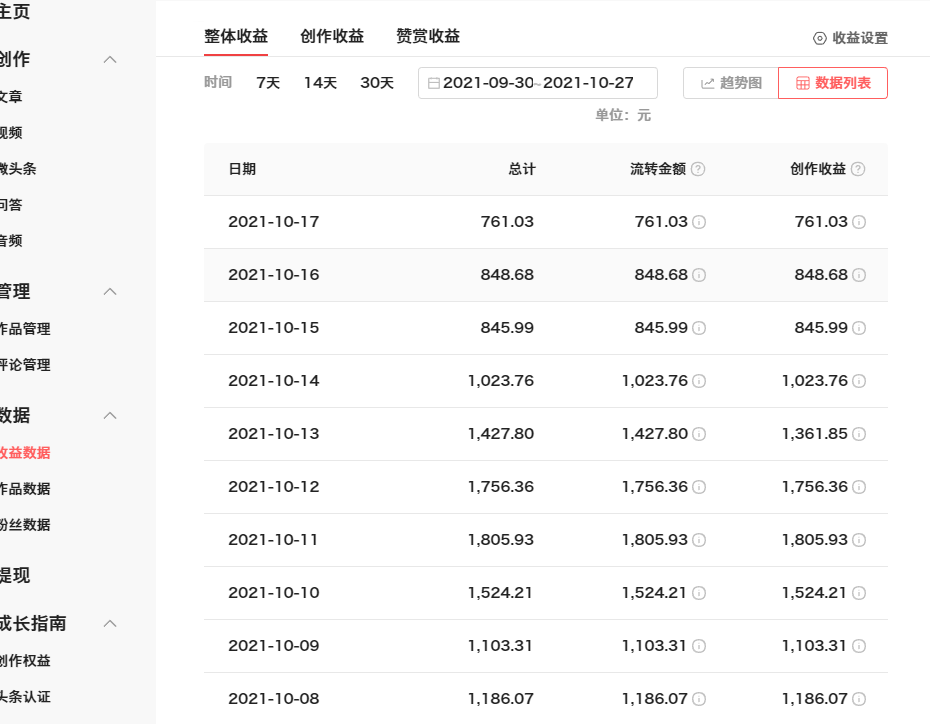This screenshot has width=930, height=724.
Task: Select the 7天 time range
Action: 268,83
